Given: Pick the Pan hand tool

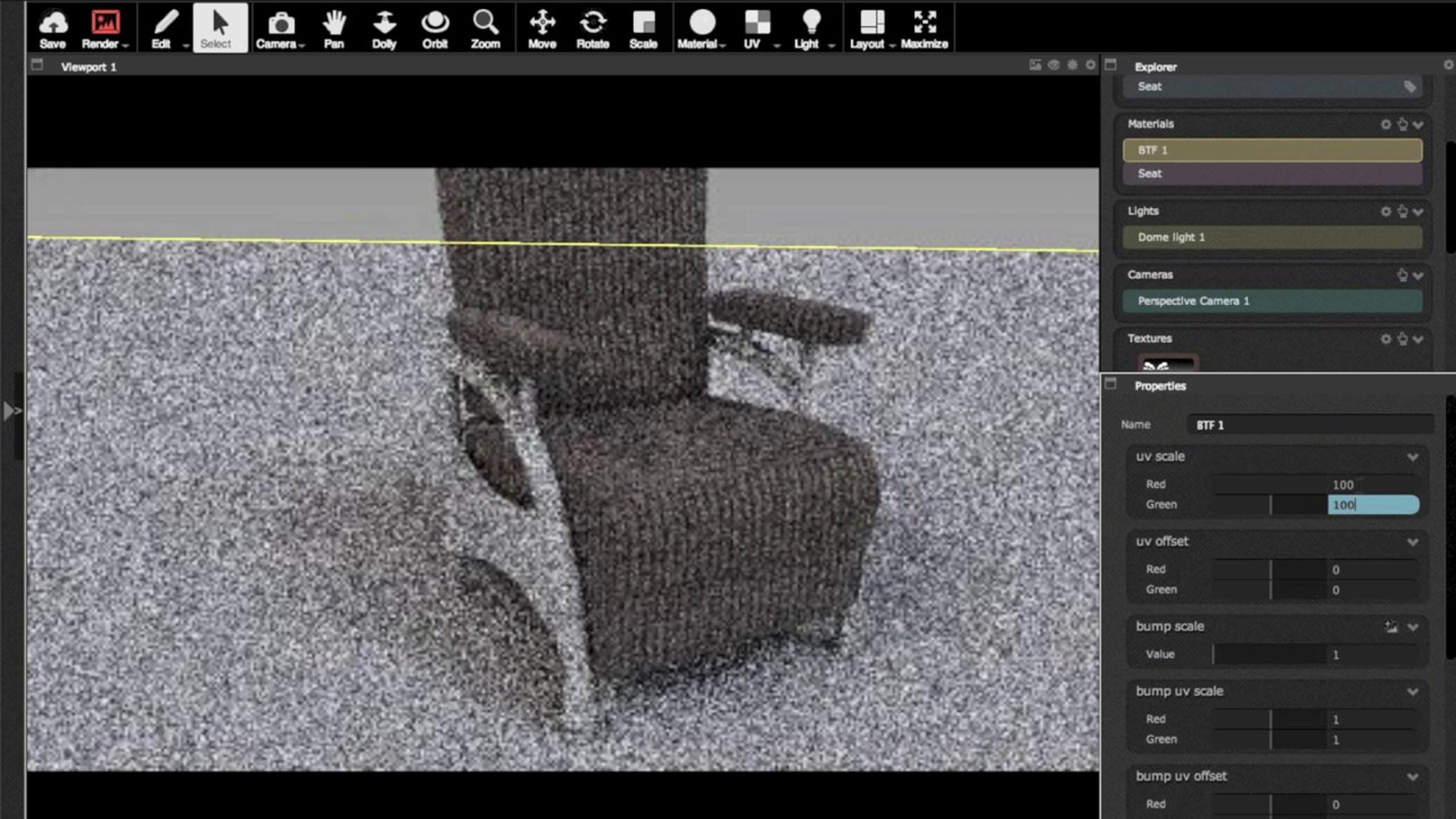Looking at the screenshot, I should click(334, 24).
